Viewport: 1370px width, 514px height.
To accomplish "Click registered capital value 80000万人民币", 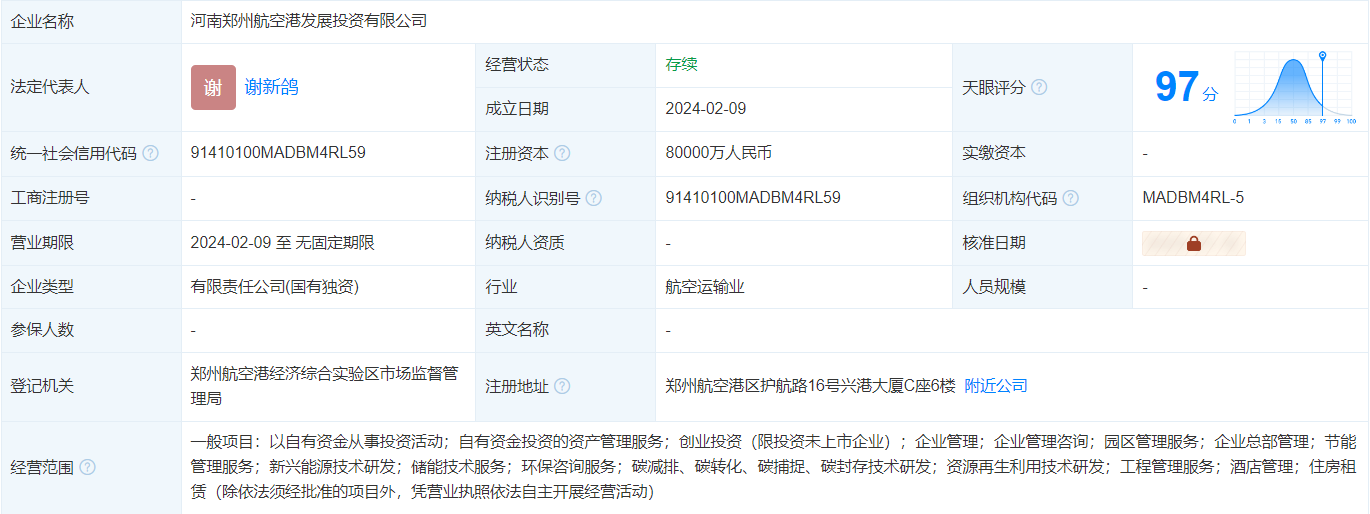I will pyautogui.click(x=718, y=154).
